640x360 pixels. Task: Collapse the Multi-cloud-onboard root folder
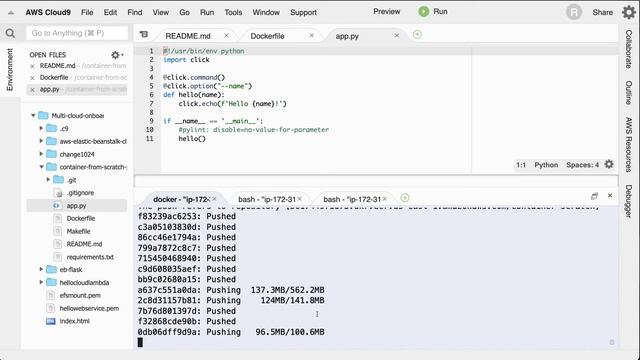click(x=33, y=116)
